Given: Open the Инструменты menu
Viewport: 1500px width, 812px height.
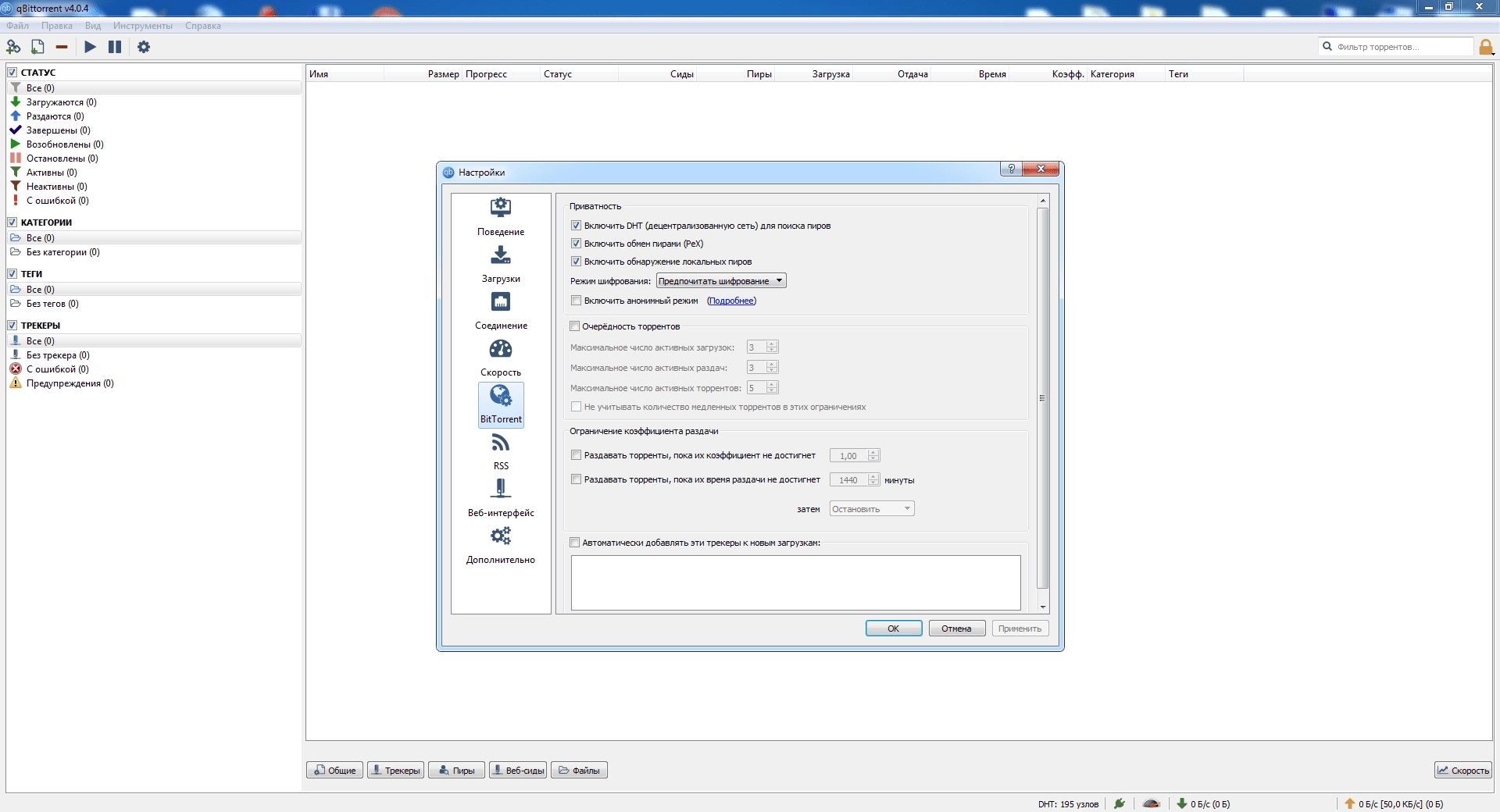Looking at the screenshot, I should [x=143, y=26].
